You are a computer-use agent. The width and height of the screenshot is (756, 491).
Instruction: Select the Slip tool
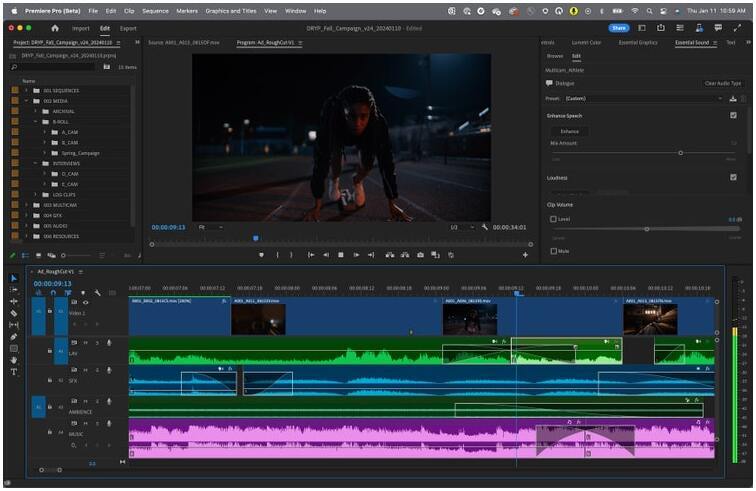[x=14, y=325]
